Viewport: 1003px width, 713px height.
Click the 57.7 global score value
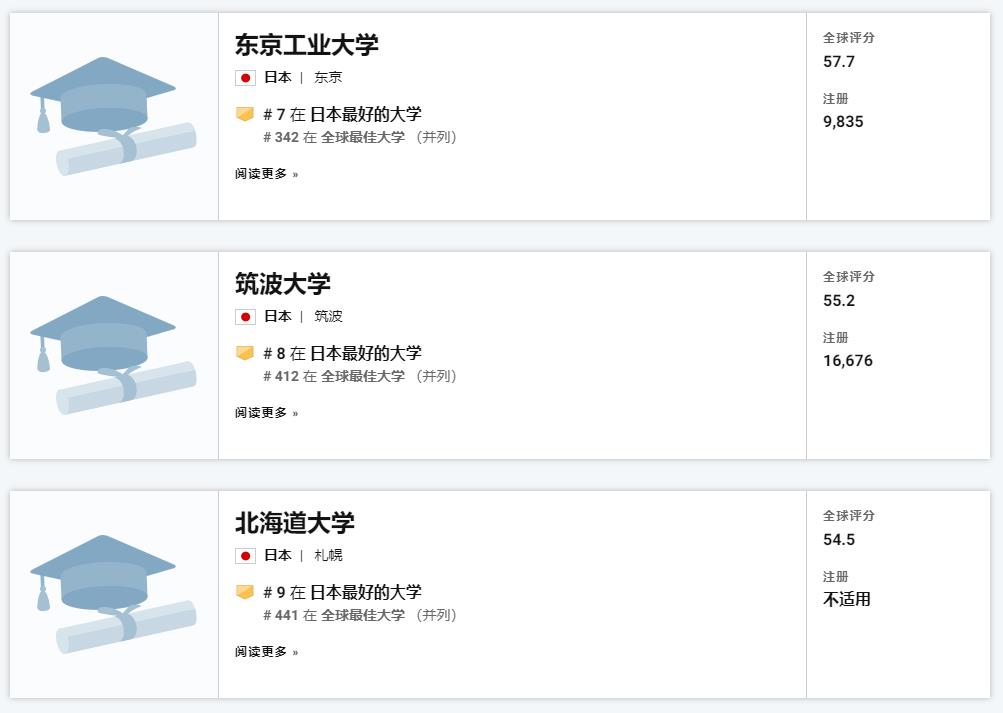click(839, 61)
